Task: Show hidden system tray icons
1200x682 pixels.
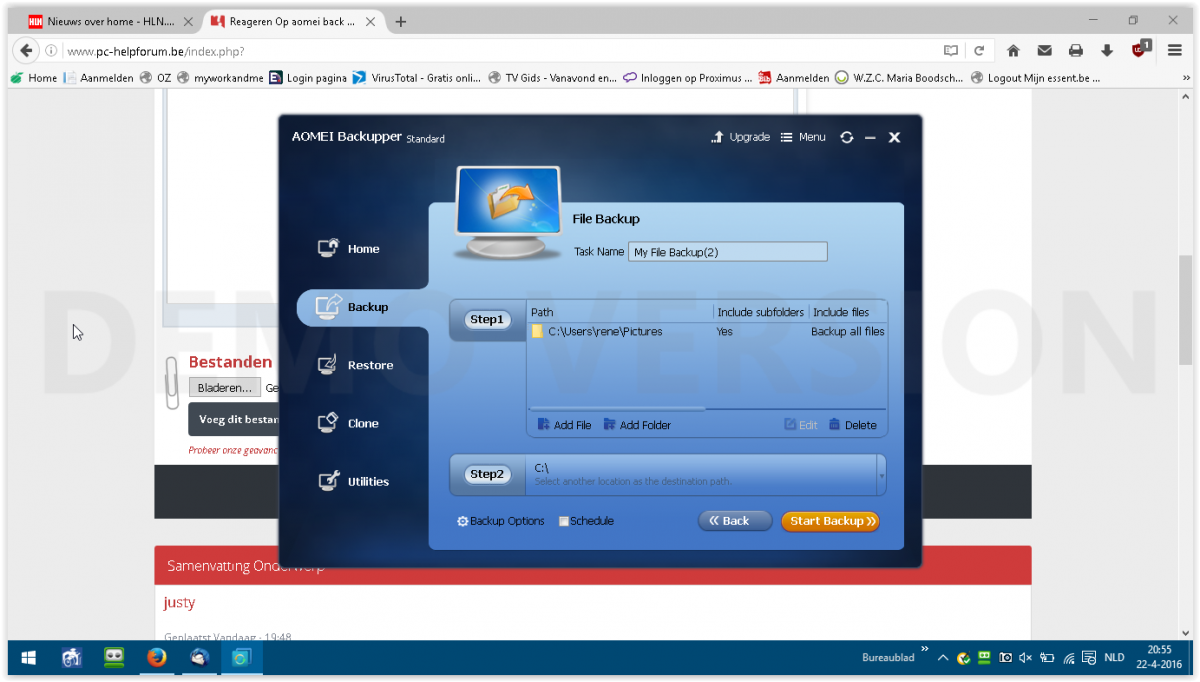Action: [942, 658]
